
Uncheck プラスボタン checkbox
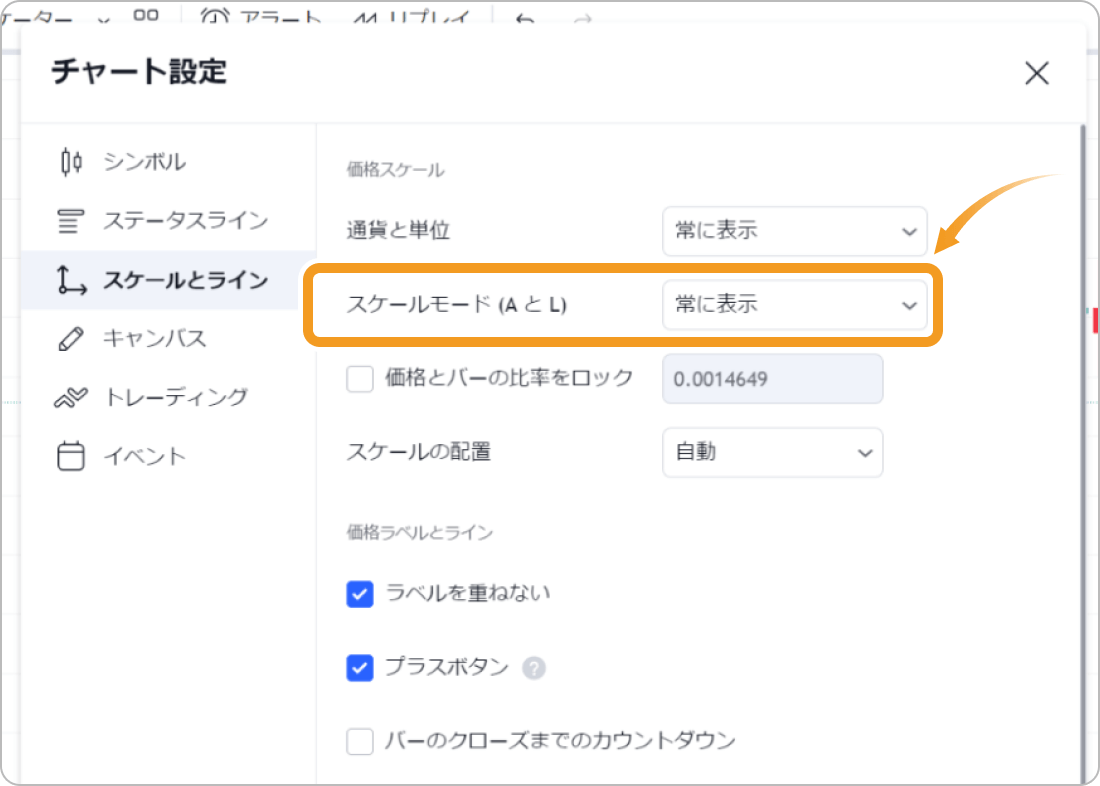[x=360, y=668]
